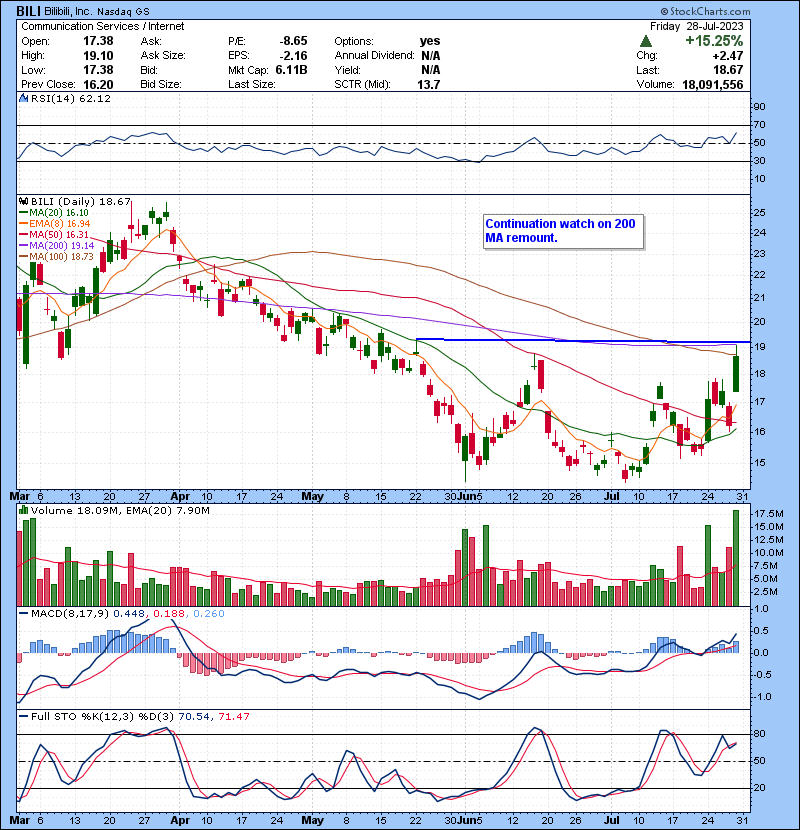
Task: Click the Mkt Cap 6.11B value
Action: point(291,70)
